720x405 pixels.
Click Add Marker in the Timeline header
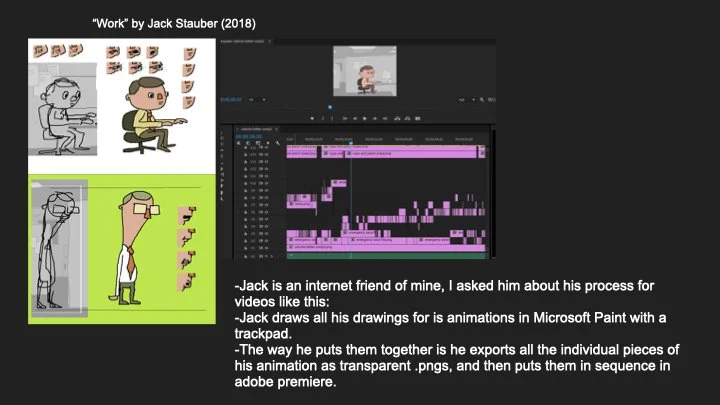[268, 143]
